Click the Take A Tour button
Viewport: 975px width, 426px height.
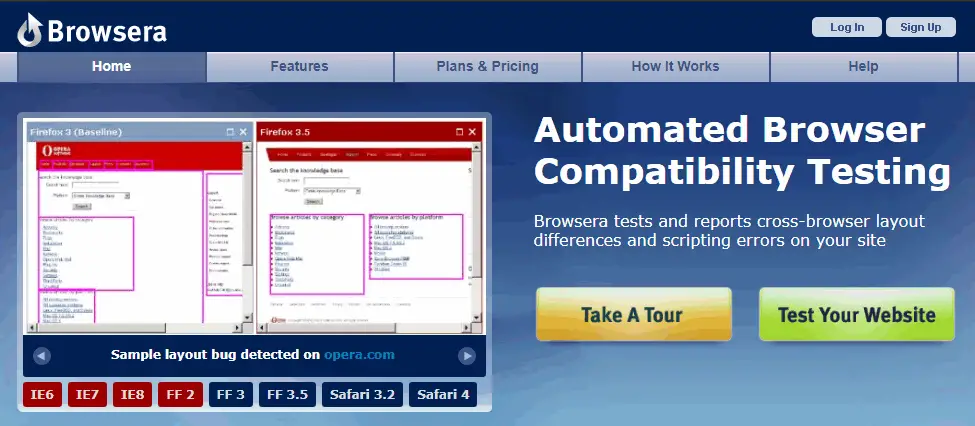(x=633, y=314)
